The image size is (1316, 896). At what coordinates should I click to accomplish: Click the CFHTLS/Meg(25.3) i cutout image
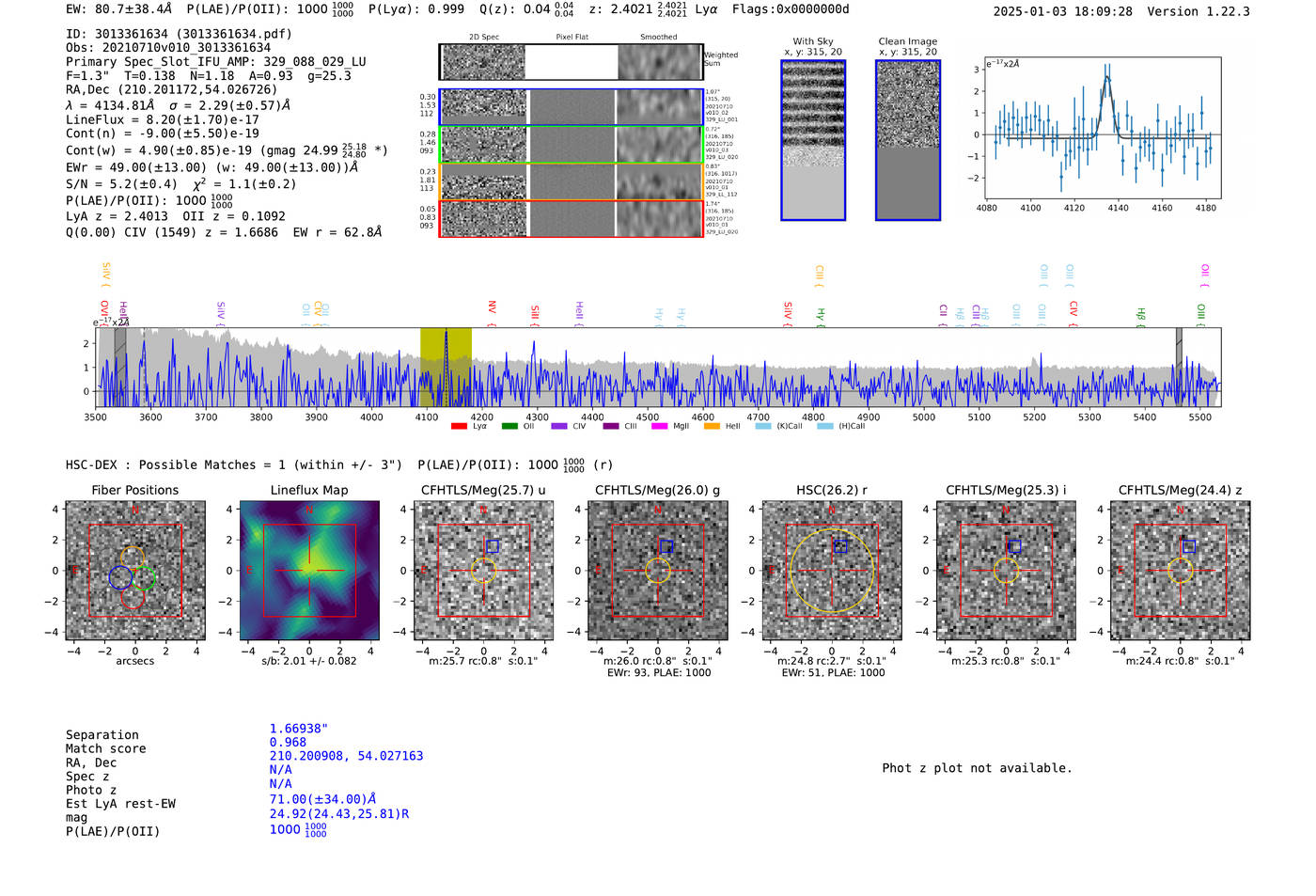pos(1006,571)
